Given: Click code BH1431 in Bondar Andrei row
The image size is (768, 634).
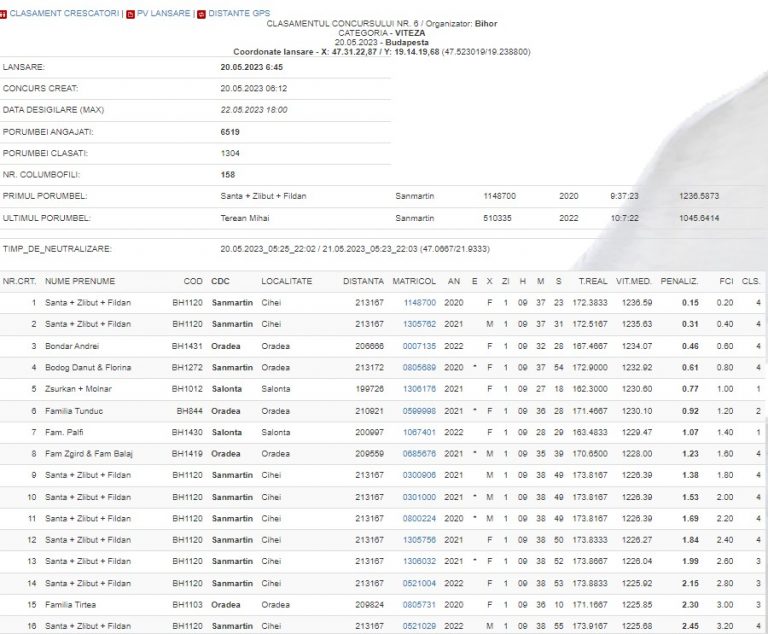Looking at the screenshot, I should [187, 346].
